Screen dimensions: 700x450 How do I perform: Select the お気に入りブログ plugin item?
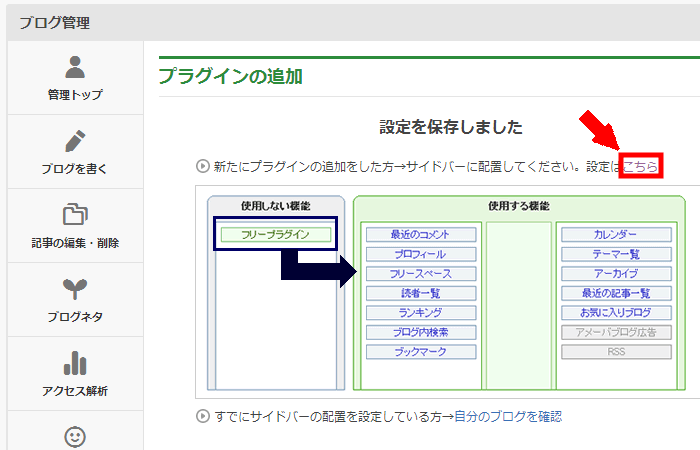tap(616, 312)
